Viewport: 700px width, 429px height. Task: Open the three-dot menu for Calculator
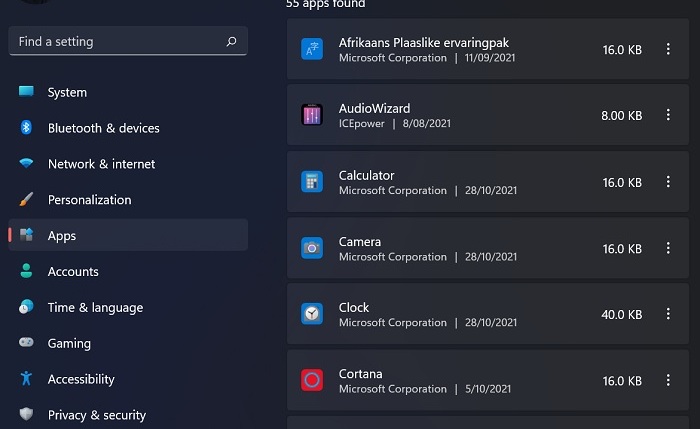pos(668,182)
